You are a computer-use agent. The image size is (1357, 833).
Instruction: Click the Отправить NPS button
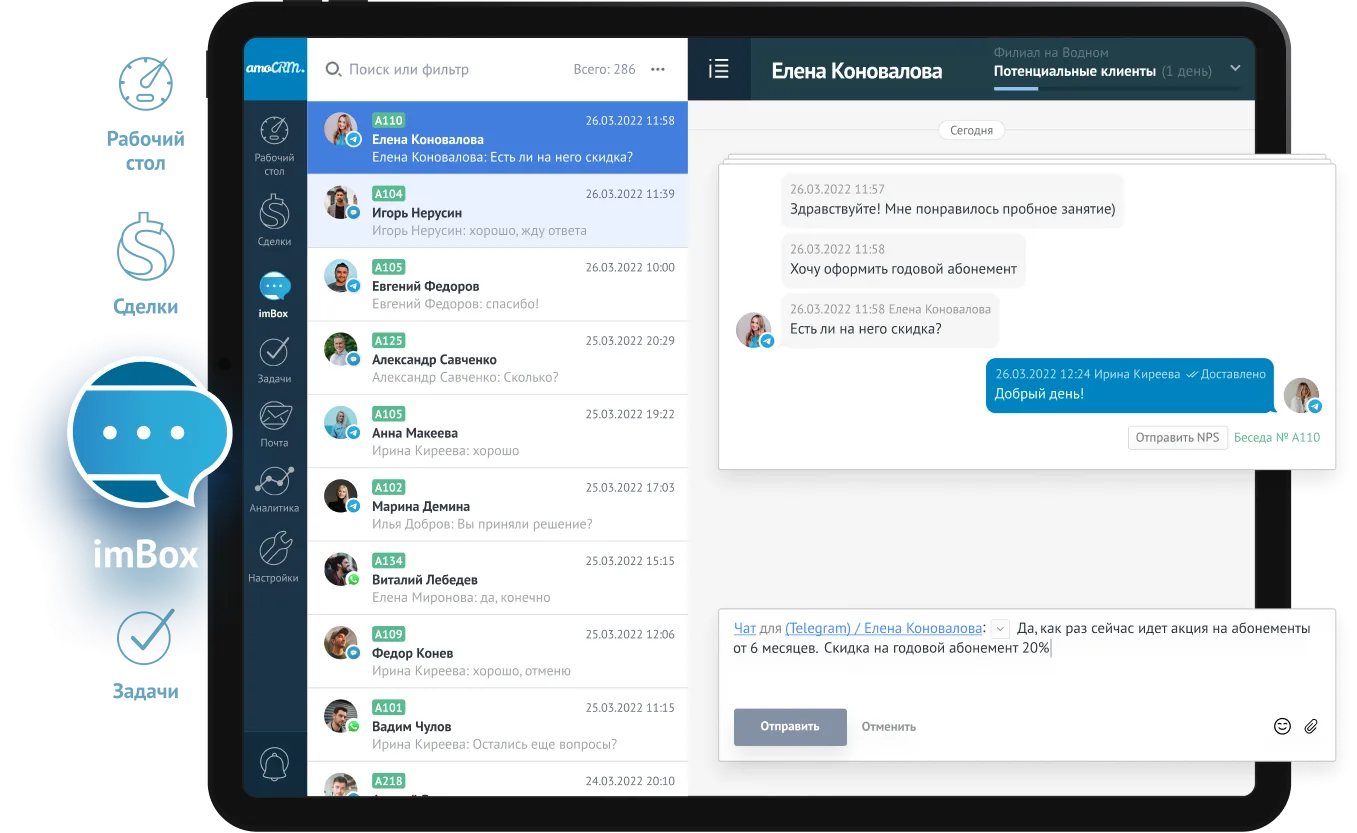[1177, 437]
